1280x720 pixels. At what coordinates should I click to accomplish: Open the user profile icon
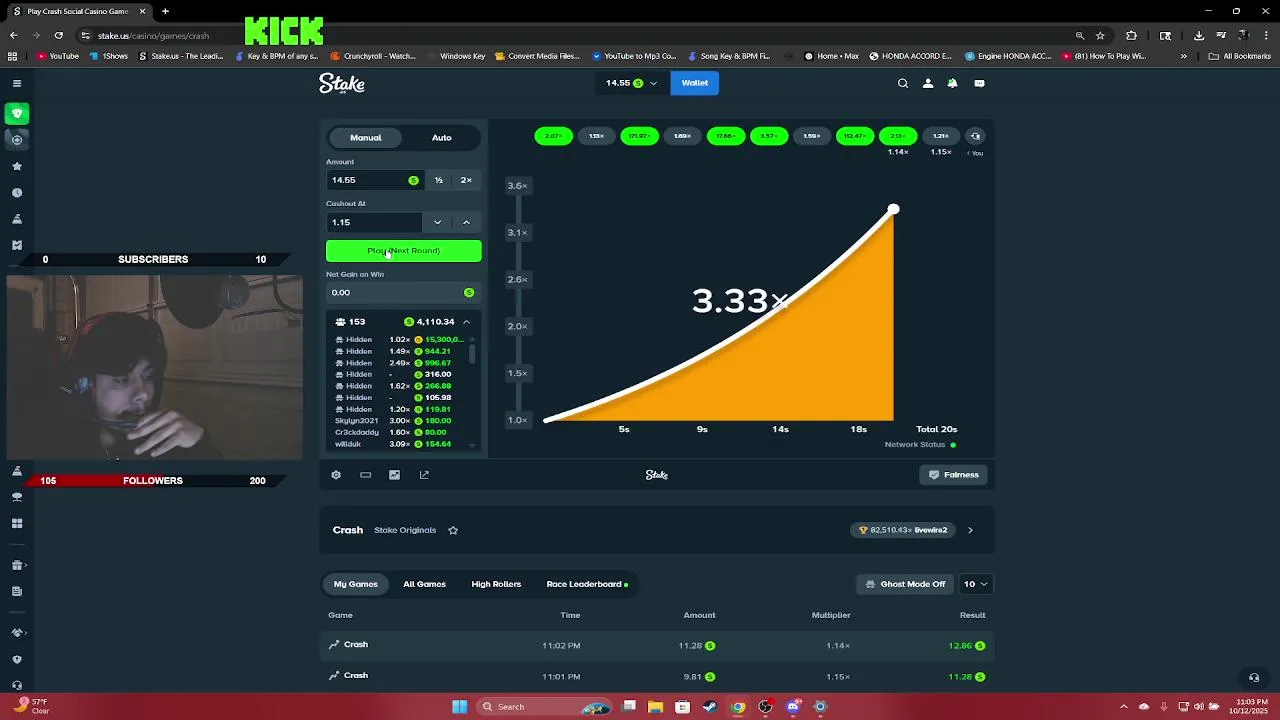[x=928, y=83]
